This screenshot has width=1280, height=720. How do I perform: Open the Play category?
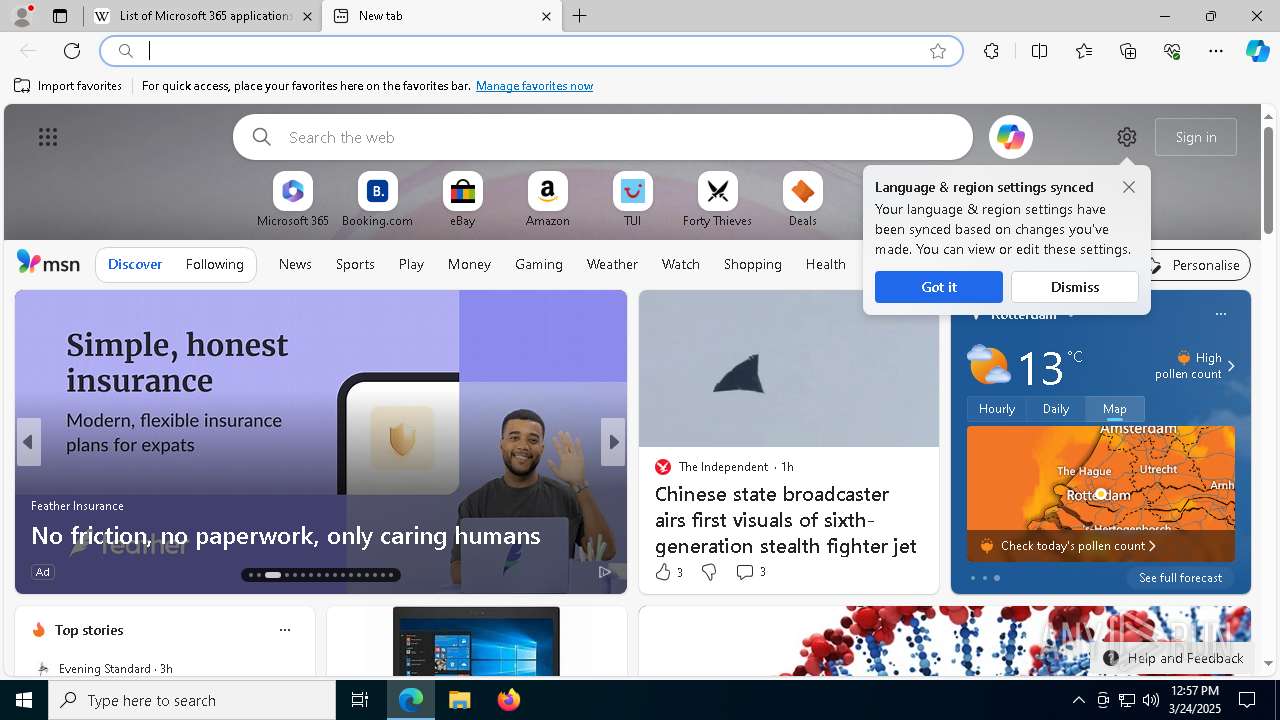click(x=411, y=264)
